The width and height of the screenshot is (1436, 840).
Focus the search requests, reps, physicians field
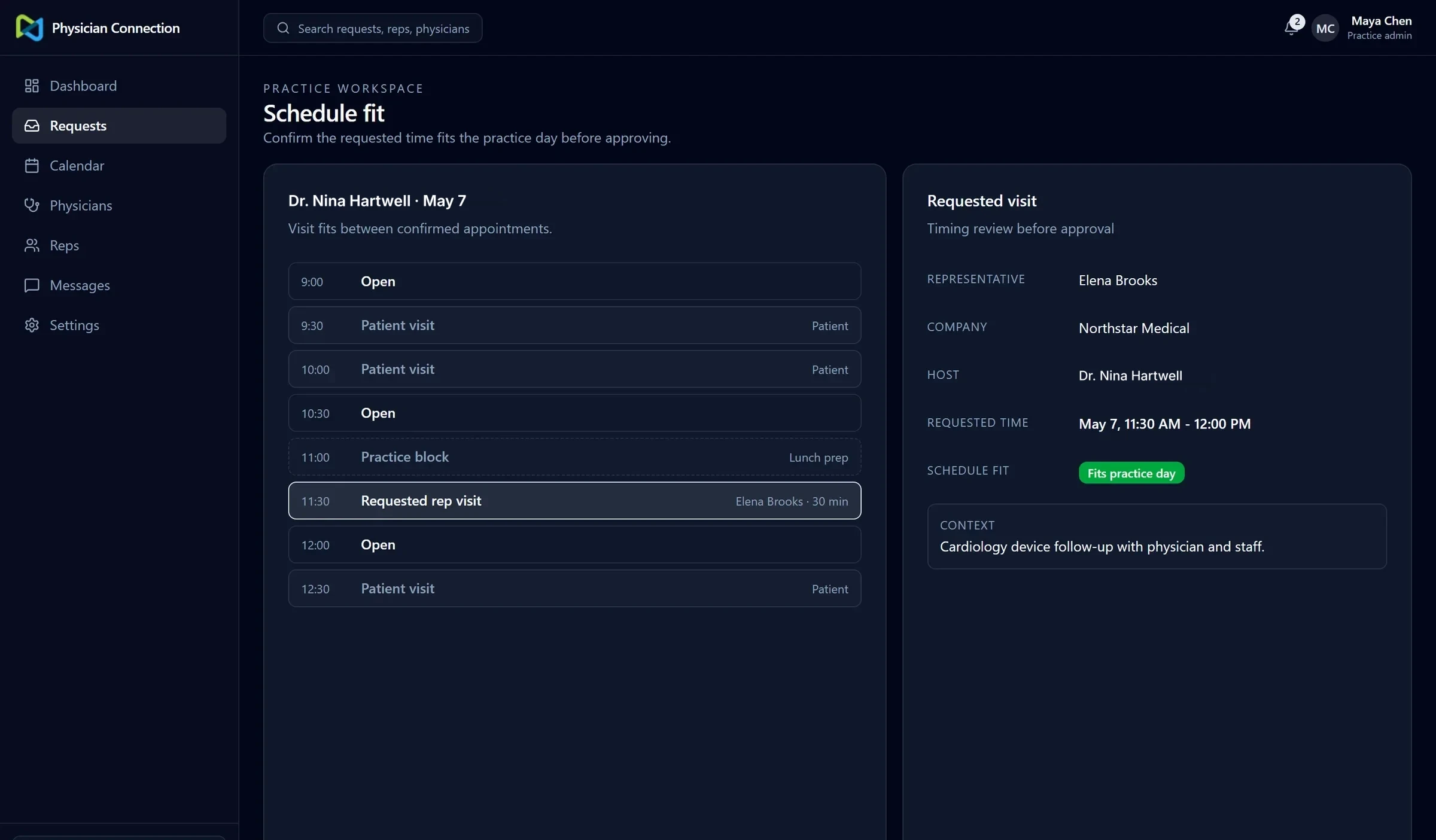click(x=373, y=28)
